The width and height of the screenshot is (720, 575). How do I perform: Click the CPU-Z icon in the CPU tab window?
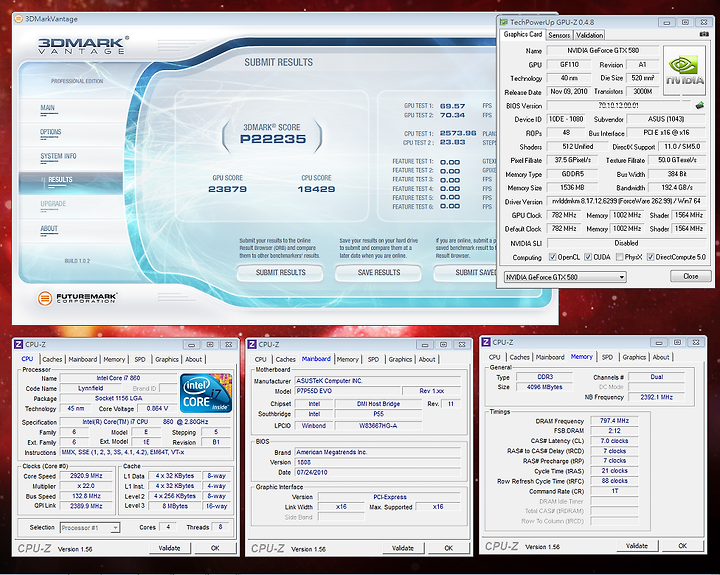click(18, 344)
